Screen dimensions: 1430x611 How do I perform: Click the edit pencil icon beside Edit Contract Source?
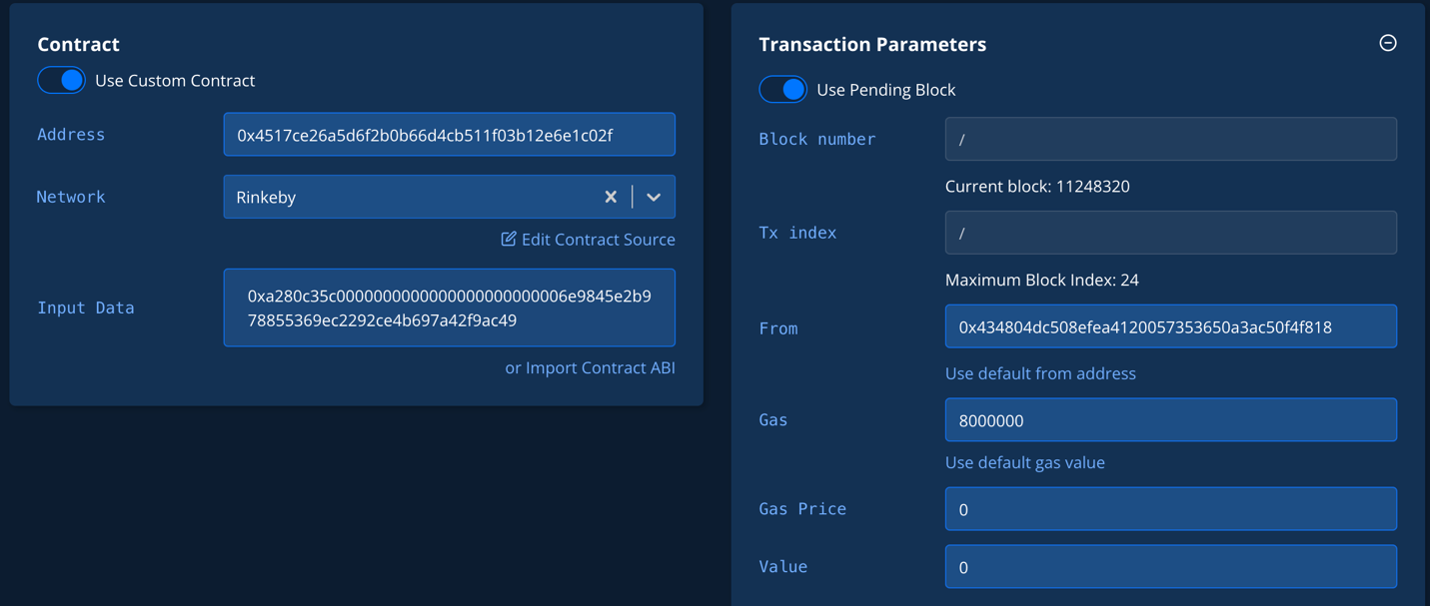point(508,239)
